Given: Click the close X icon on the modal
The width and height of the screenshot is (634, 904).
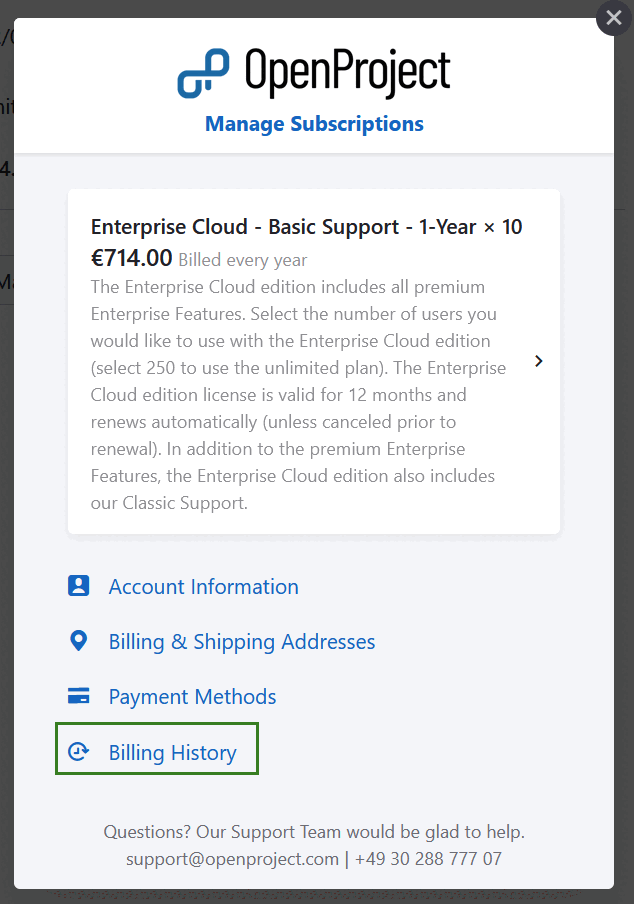Looking at the screenshot, I should (x=613, y=18).
